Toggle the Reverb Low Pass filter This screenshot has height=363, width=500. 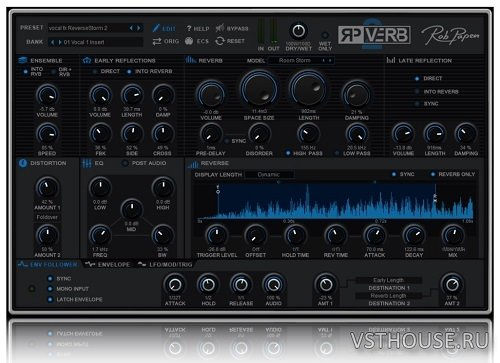(x=337, y=153)
